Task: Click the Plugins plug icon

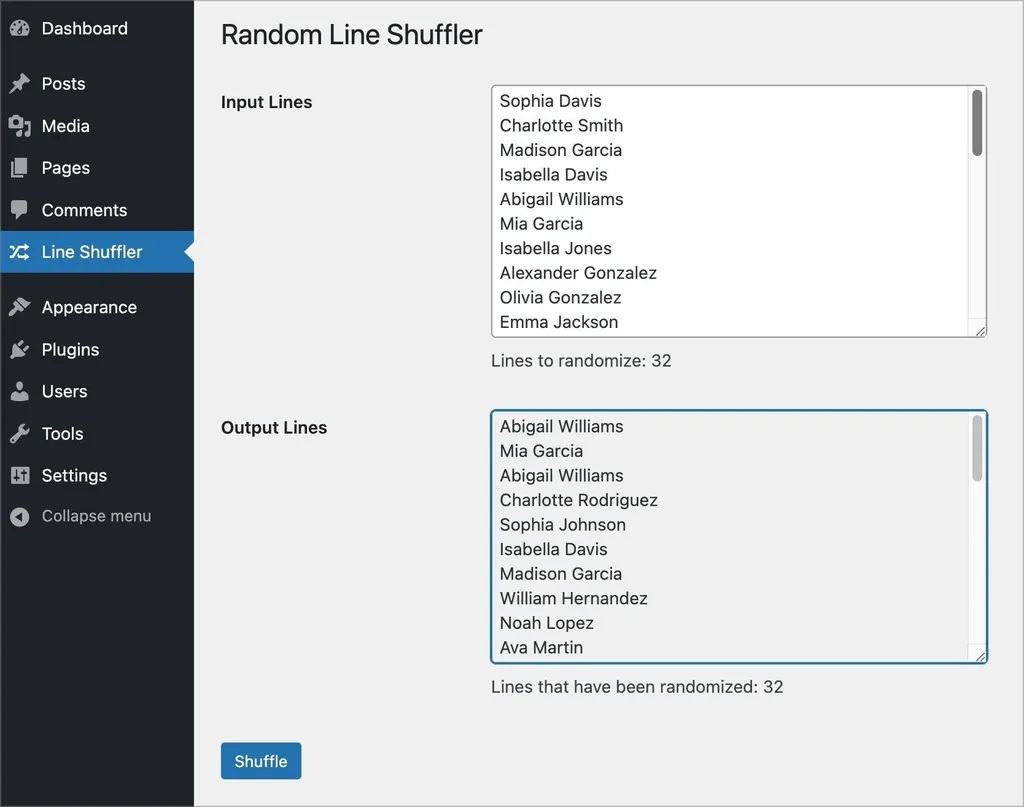Action: [x=19, y=349]
